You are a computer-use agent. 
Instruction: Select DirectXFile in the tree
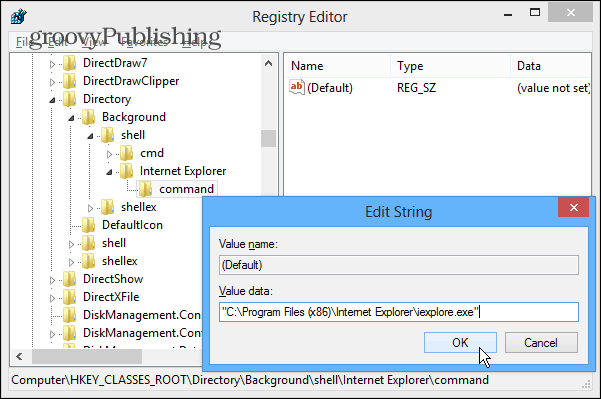point(111,297)
